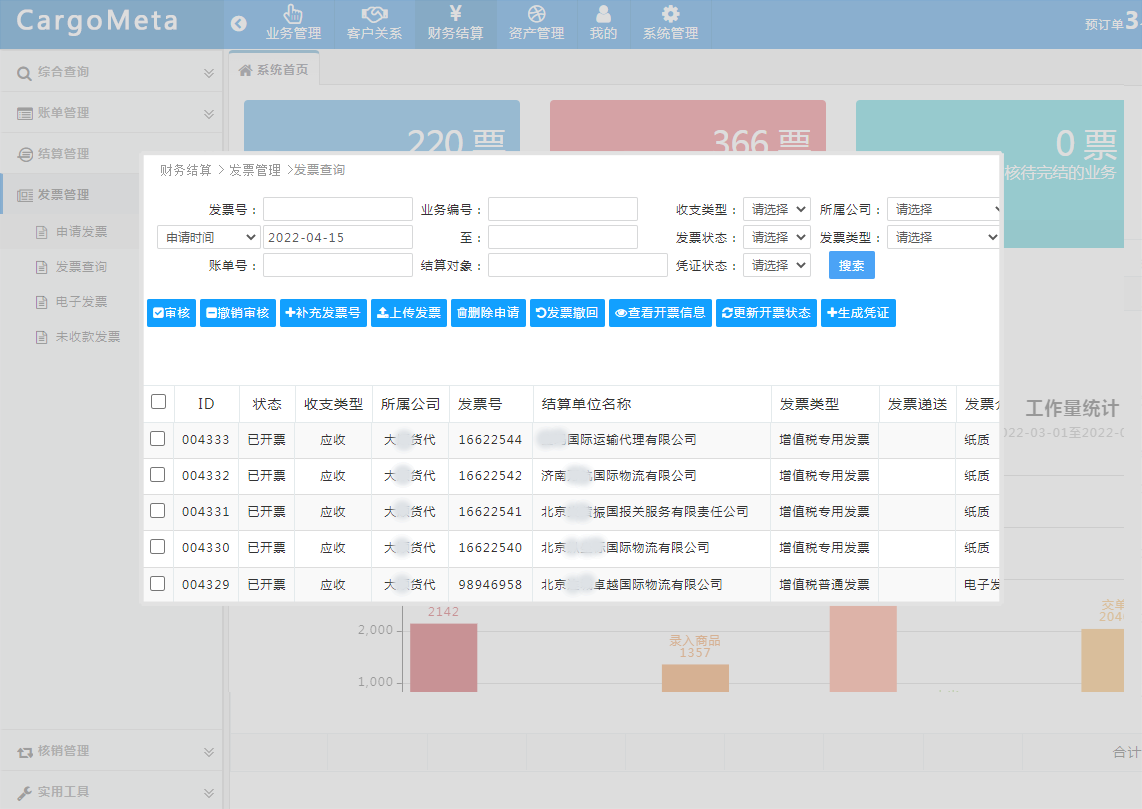Open 客户关系 handshake menu
Screen dimensions: 1142x809
[374, 24]
